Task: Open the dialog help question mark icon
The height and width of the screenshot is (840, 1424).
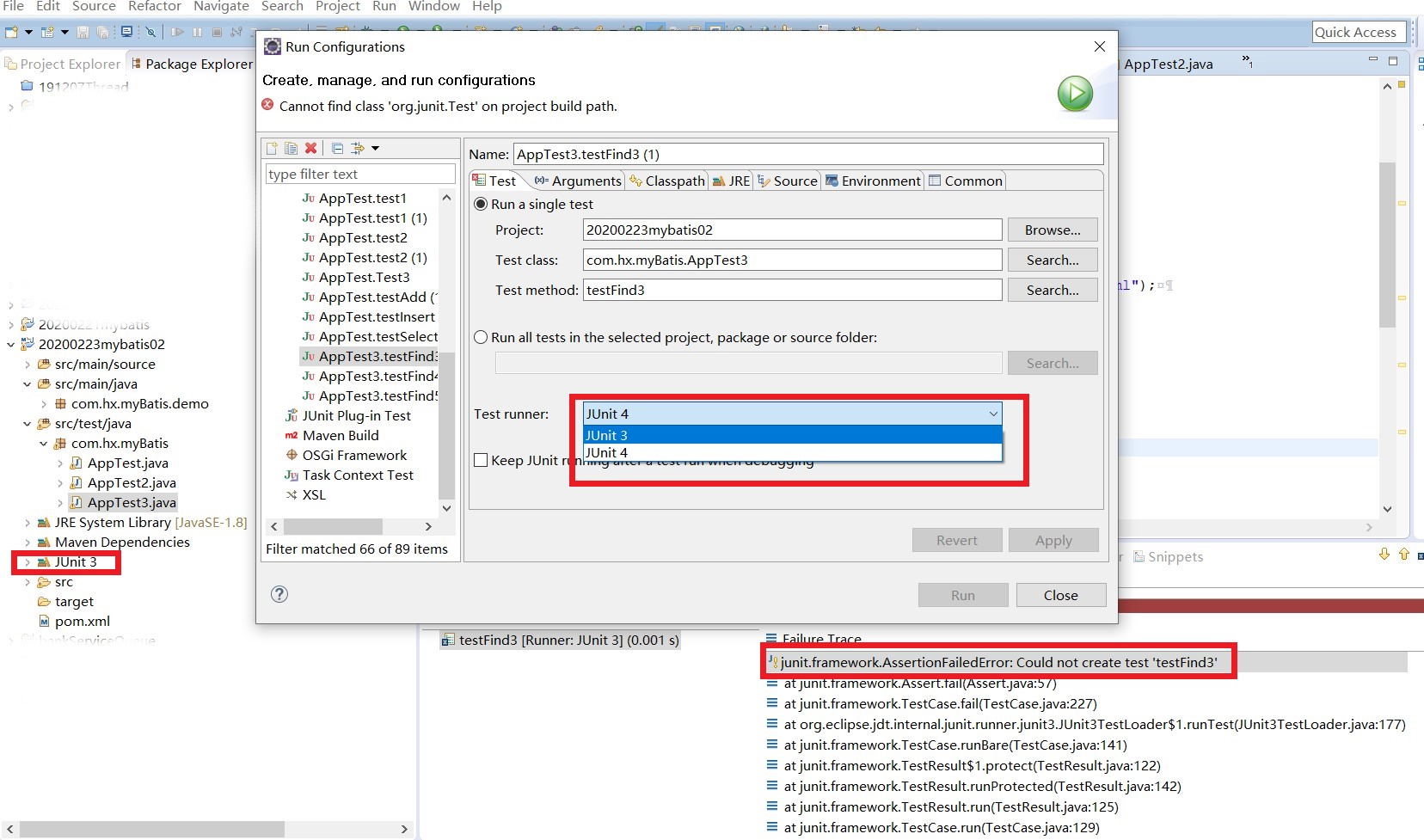Action: coord(279,594)
